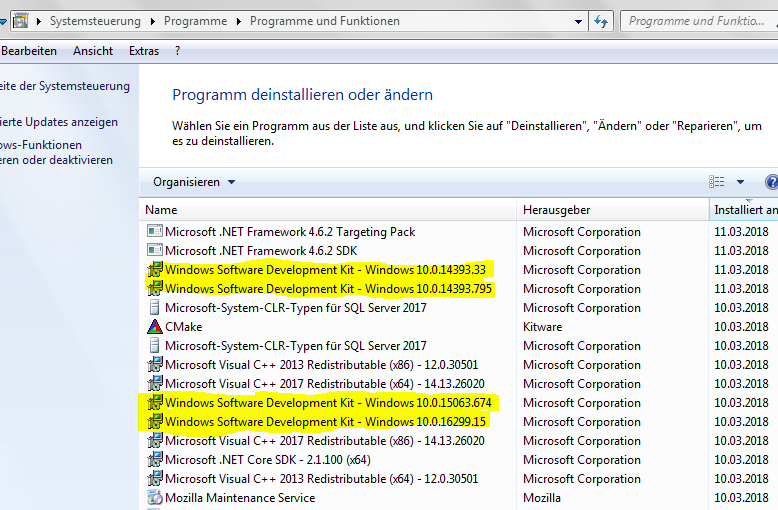Click Mozilla publisher cell
Image resolution: width=778 pixels, height=510 pixels.
pos(542,498)
